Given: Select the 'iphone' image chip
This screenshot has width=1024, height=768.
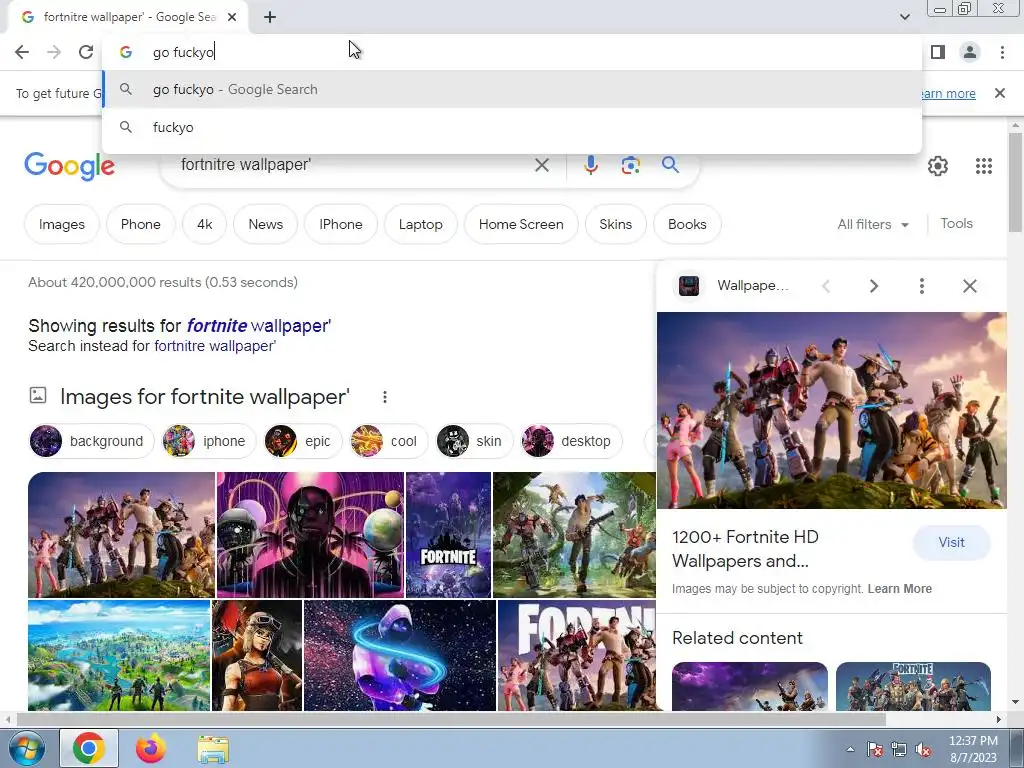Looking at the screenshot, I should pos(207,441).
